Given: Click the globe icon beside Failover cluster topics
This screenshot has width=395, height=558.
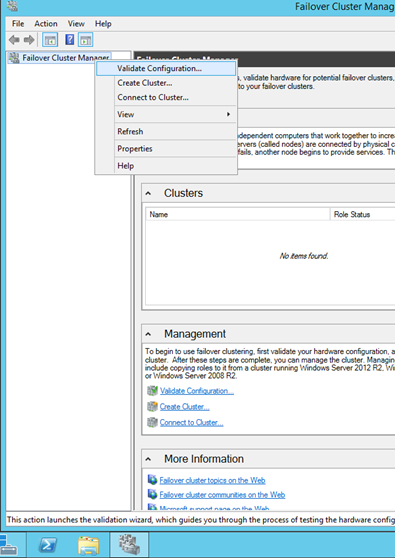Looking at the screenshot, I should point(152,480).
